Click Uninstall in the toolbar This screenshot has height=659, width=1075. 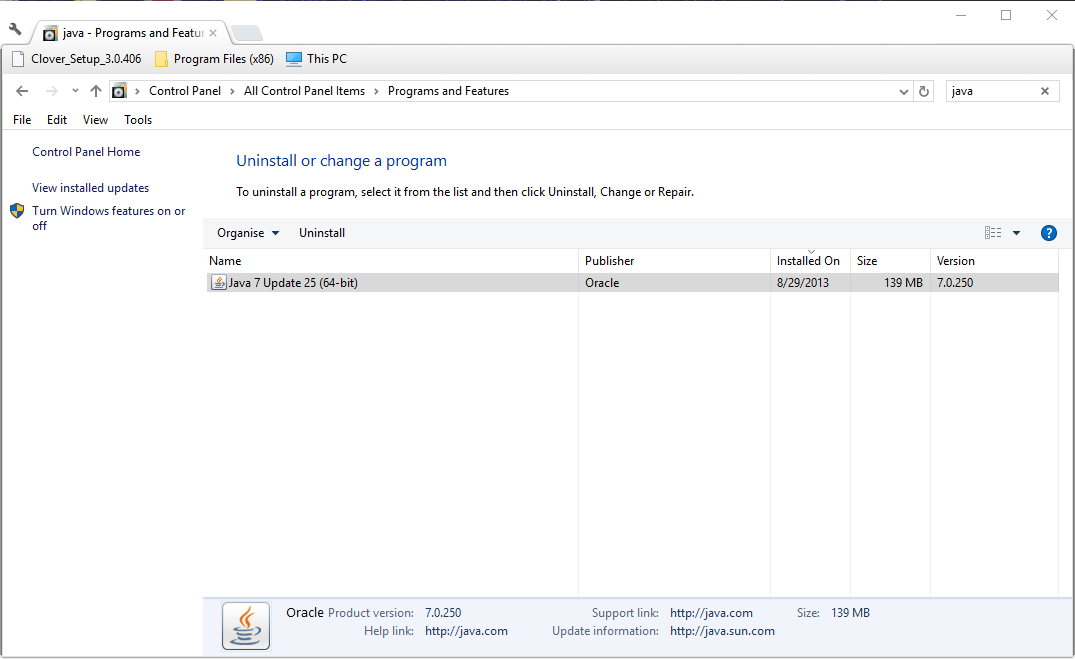[x=322, y=233]
